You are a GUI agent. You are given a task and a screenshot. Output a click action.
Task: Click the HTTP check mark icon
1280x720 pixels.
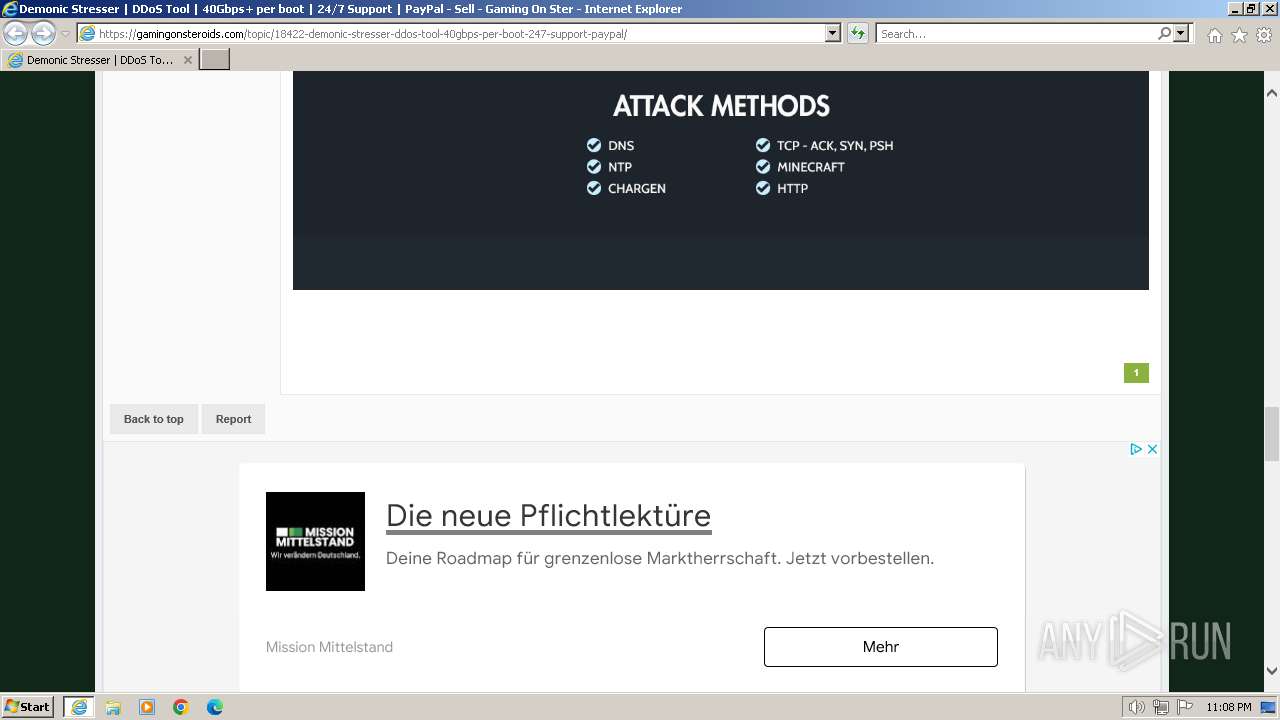pos(763,188)
